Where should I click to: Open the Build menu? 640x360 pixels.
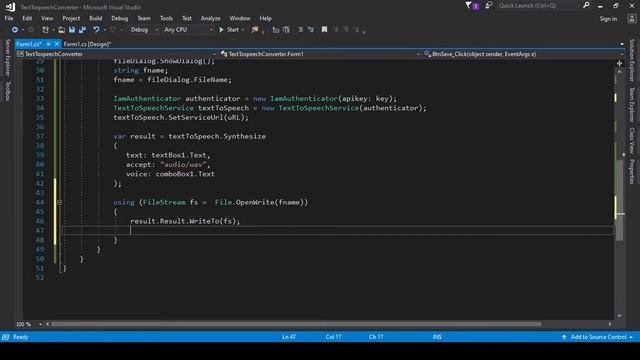96,18
